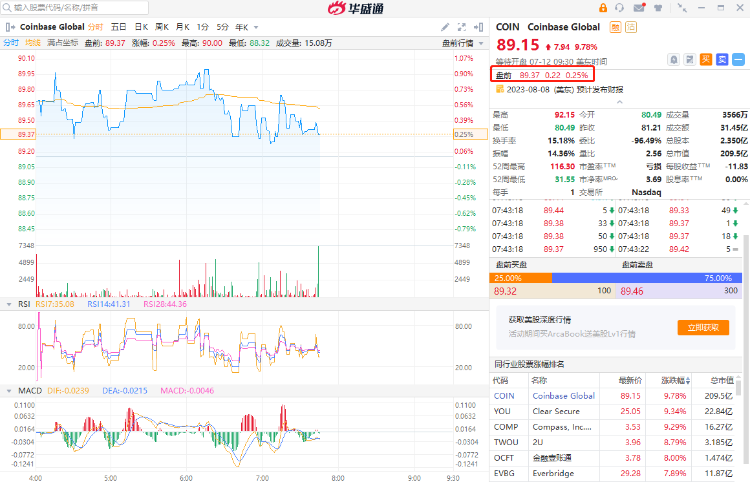
Task: Click the DIF:-0.0239 MACD label
Action: click(x=68, y=391)
